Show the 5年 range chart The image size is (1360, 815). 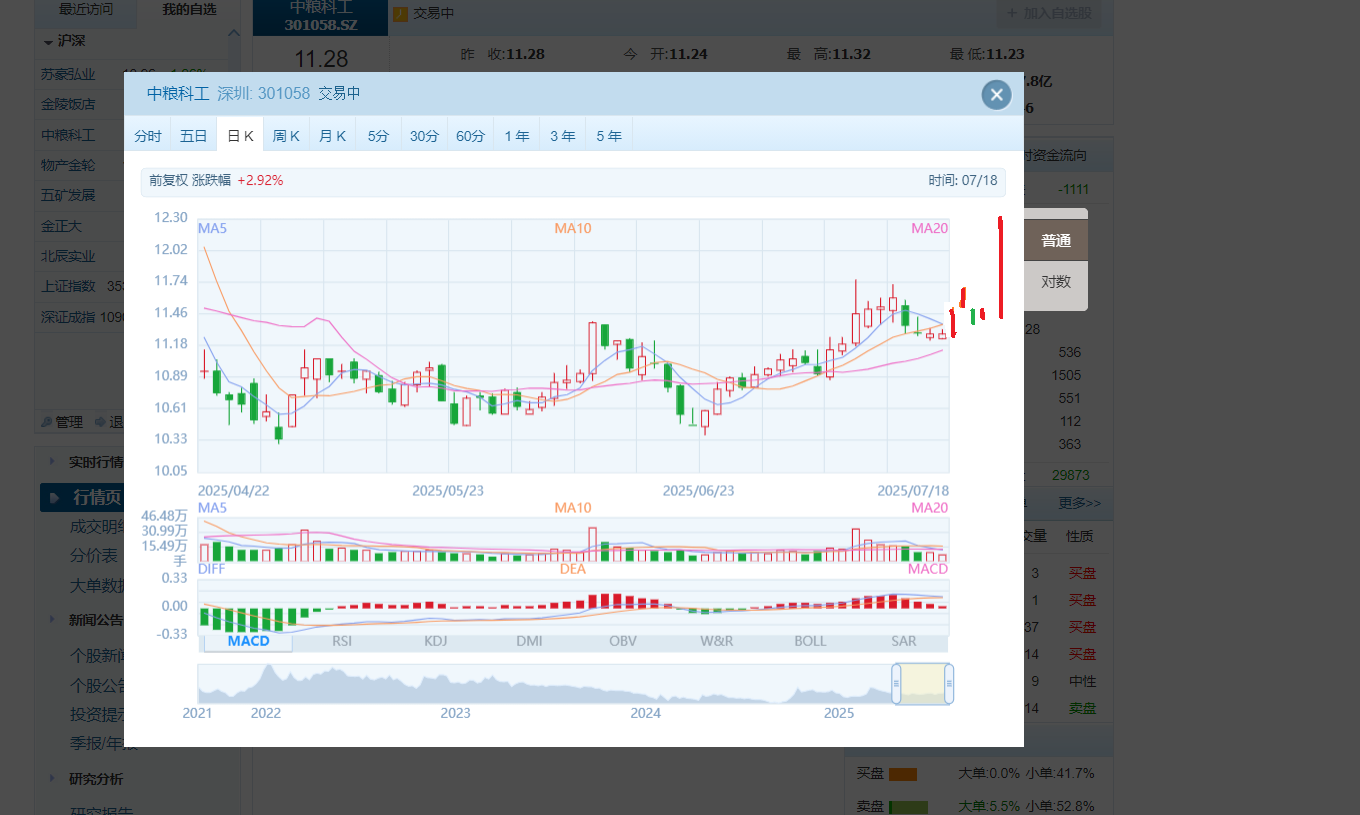pyautogui.click(x=609, y=135)
